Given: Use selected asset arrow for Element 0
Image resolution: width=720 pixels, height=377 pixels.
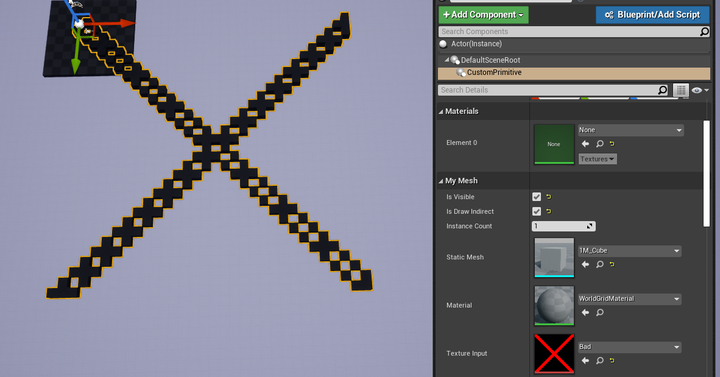Looking at the screenshot, I should point(585,144).
